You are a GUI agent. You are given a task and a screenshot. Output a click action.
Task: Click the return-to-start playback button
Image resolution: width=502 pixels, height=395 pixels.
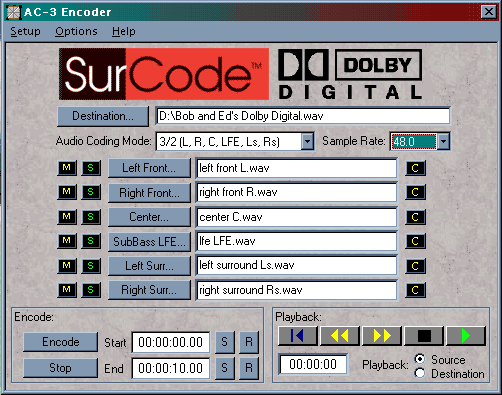click(x=298, y=336)
